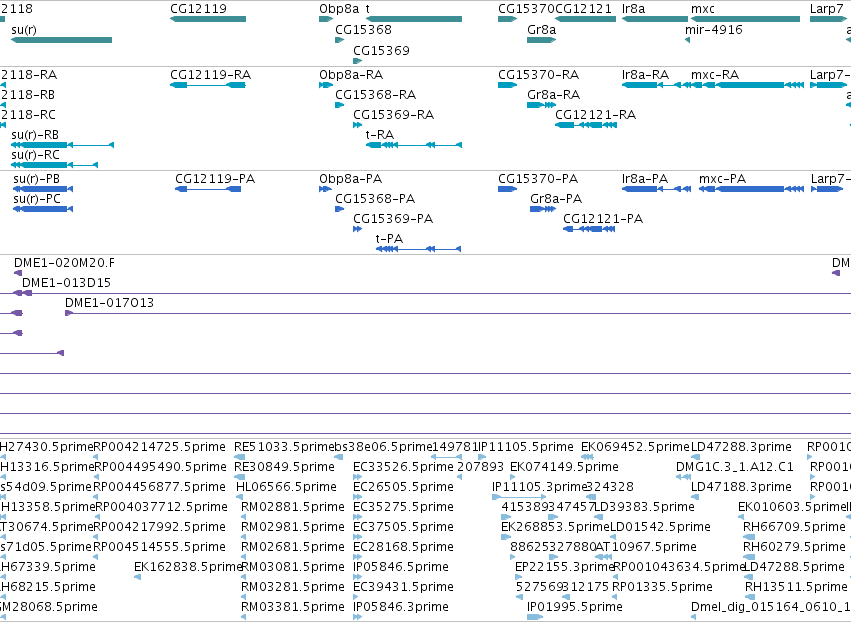Click the t gene feature bar
This screenshot has height=622, width=851.
tap(414, 19)
